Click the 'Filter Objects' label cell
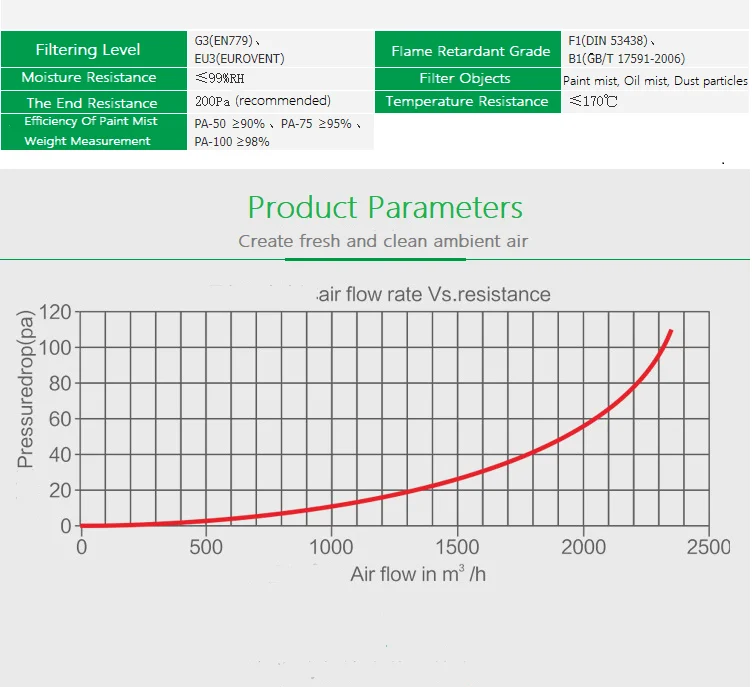The height and width of the screenshot is (687, 752). [x=468, y=79]
